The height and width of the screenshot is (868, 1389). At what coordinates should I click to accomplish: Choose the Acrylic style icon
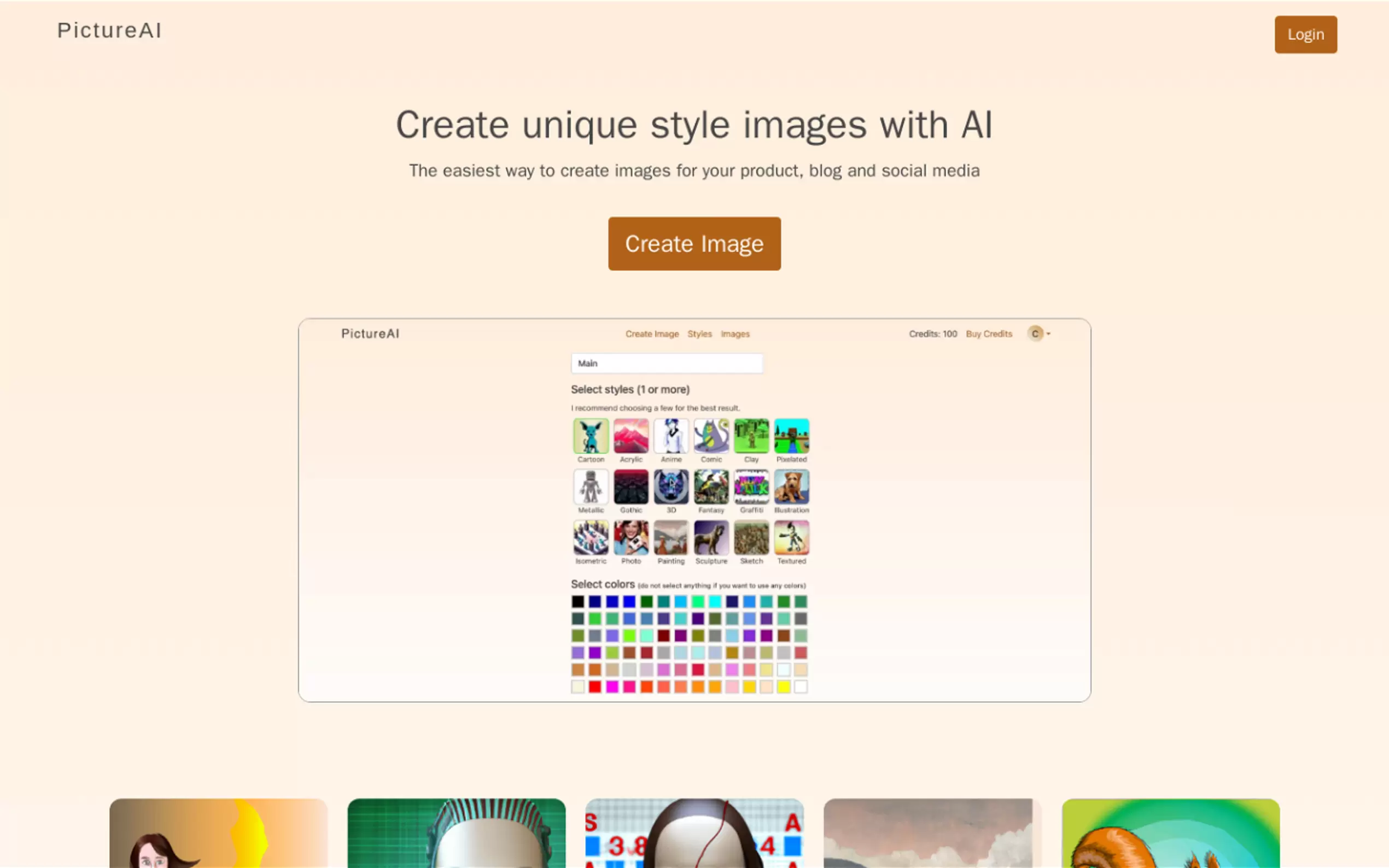tap(631, 436)
